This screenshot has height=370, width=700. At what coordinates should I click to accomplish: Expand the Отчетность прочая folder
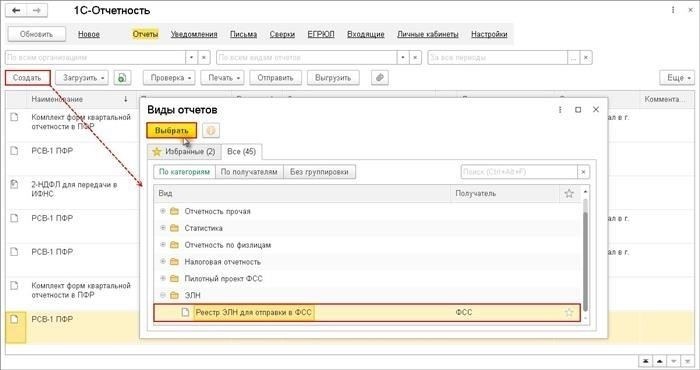point(163,211)
